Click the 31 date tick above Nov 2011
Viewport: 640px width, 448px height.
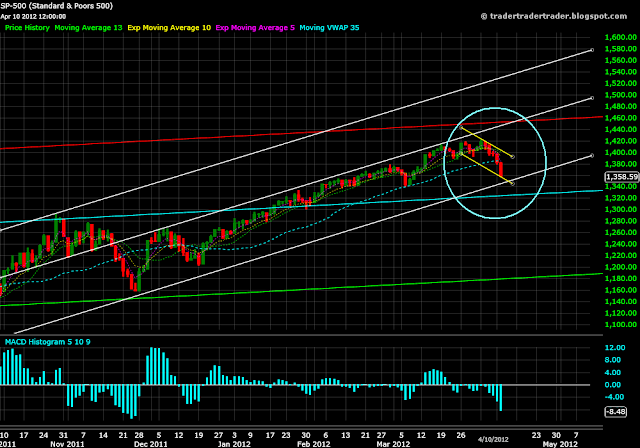coord(63,435)
